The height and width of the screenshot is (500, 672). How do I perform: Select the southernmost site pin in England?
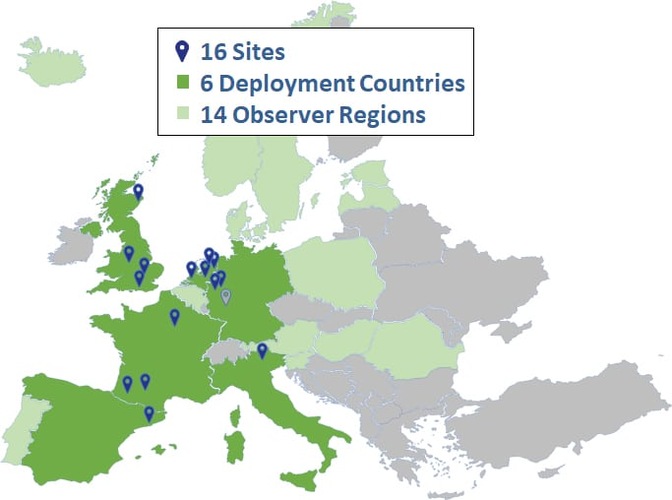pos(139,277)
